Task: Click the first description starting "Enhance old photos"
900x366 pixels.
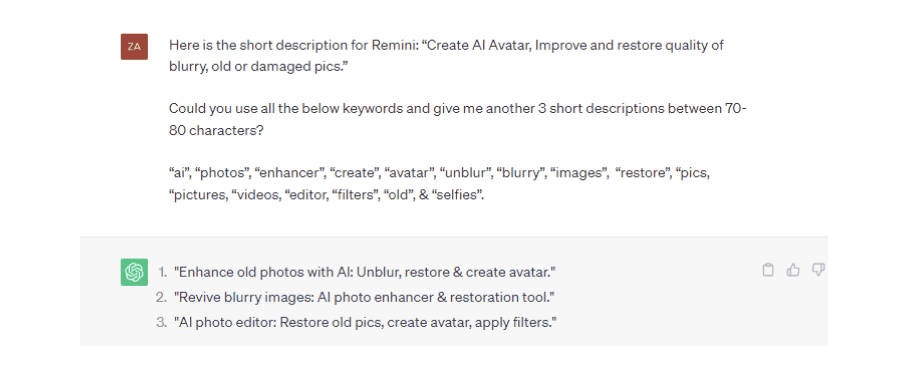Action: [365, 272]
